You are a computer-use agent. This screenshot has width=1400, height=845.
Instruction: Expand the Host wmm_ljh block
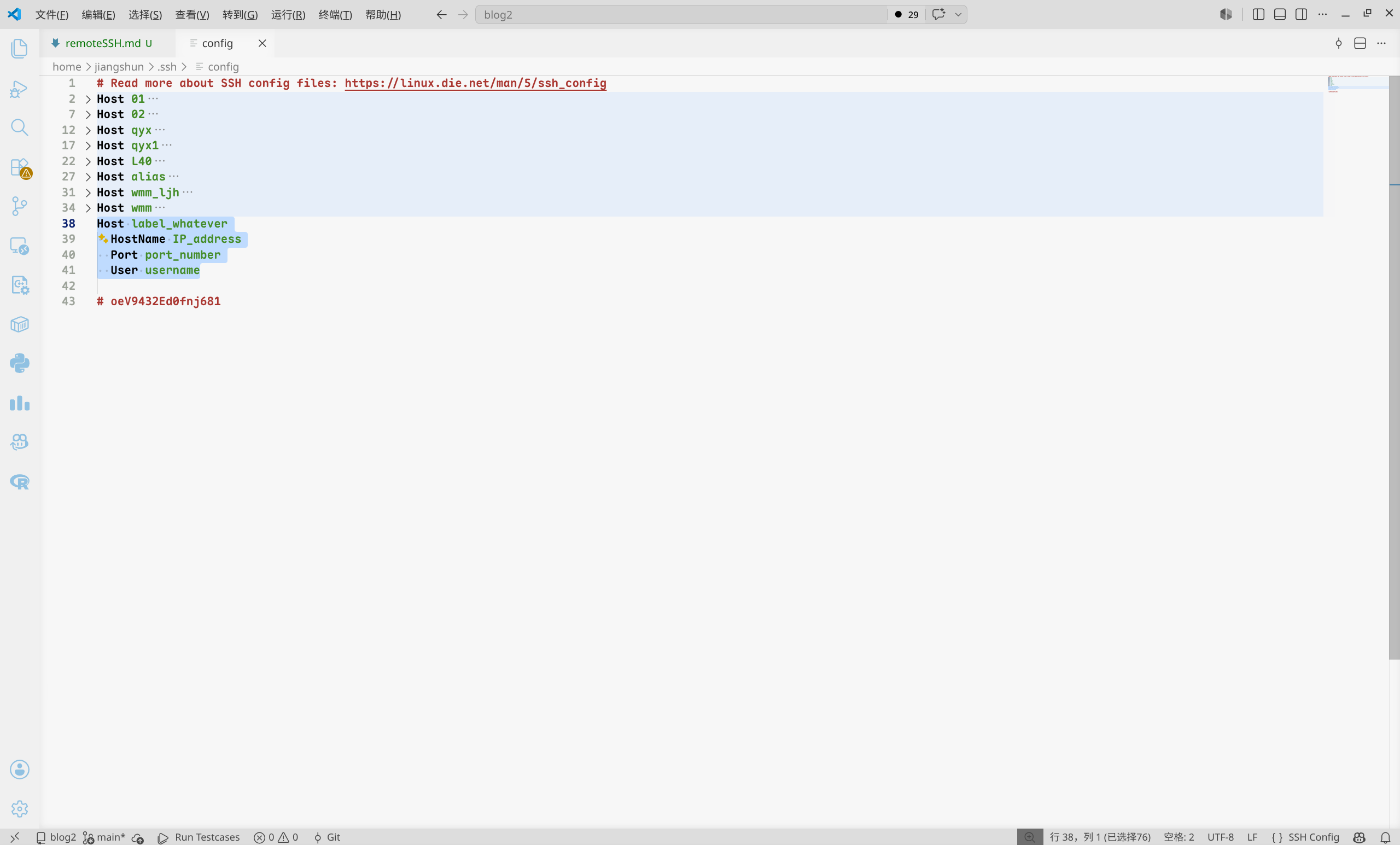pyautogui.click(x=88, y=193)
